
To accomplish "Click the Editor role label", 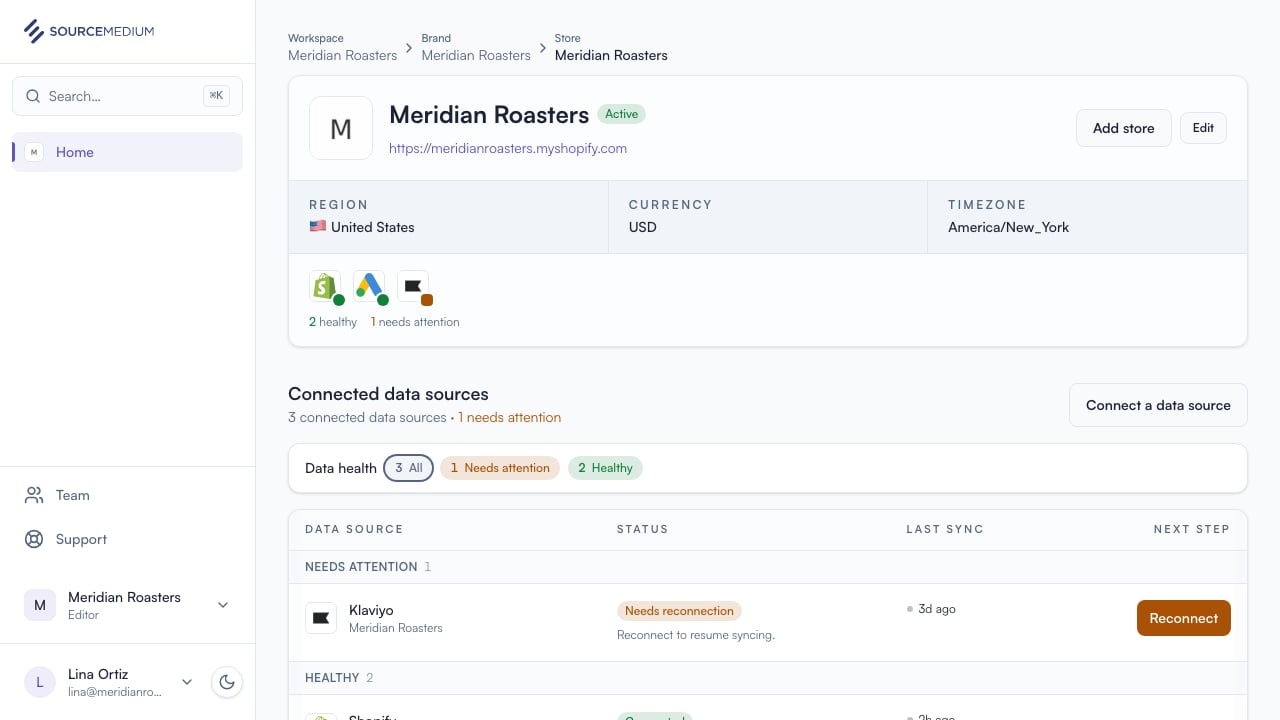I will 83,615.
